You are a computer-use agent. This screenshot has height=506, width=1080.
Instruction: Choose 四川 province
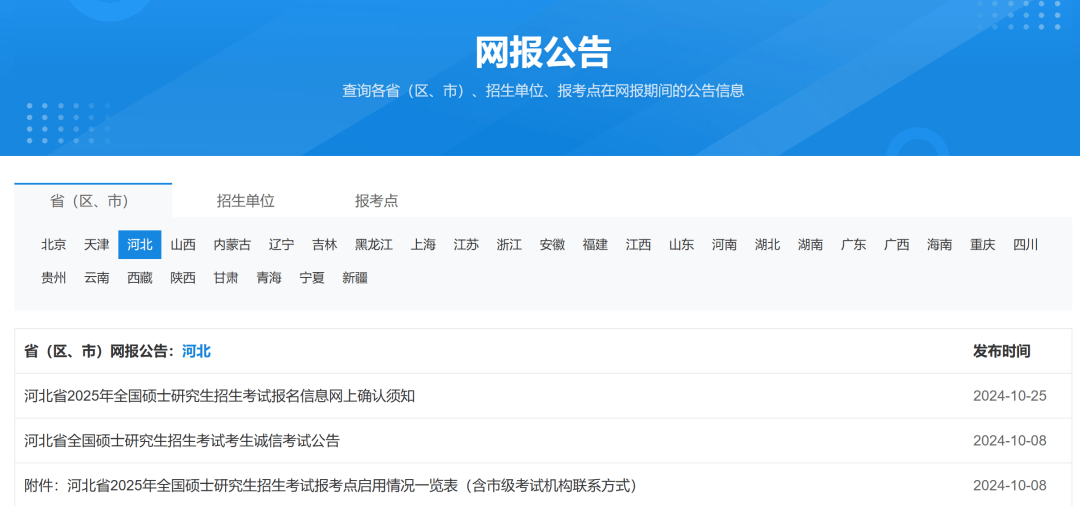pyautogui.click(x=1026, y=244)
